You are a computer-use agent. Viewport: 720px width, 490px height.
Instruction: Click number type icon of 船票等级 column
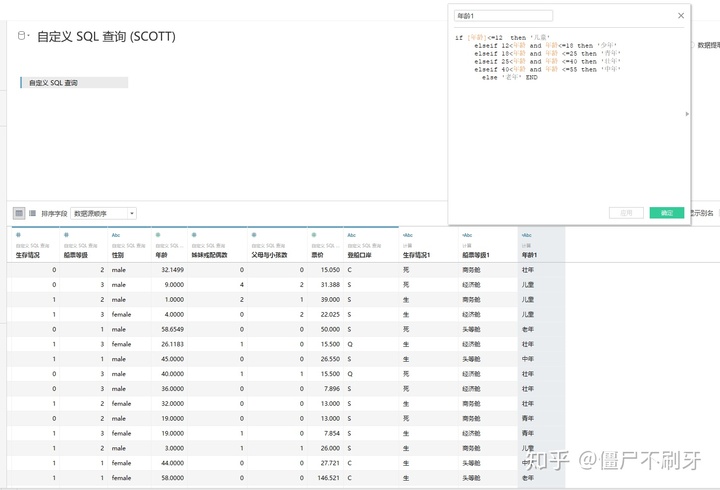pyautogui.click(x=66, y=235)
